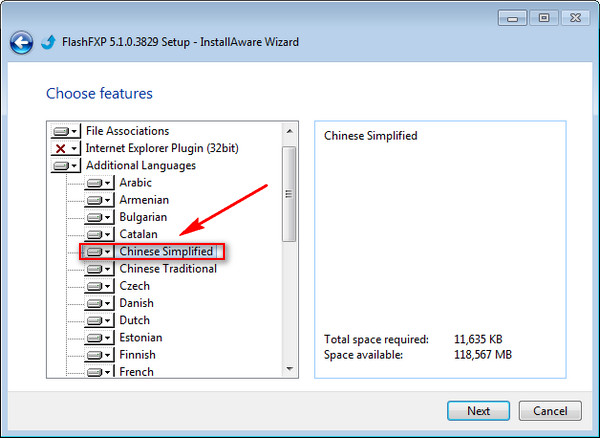This screenshot has width=600, height=438.
Task: Click the File Associations drive icon
Action: click(61, 131)
